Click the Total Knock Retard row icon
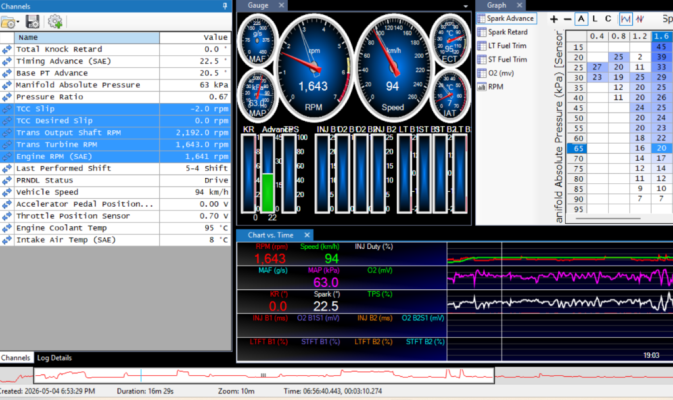This screenshot has height=400, width=673. tap(7, 49)
